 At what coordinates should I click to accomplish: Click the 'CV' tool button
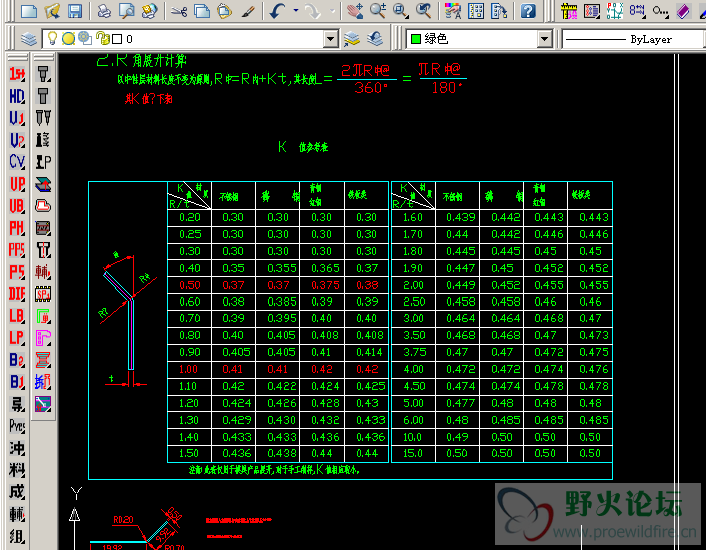pyautogui.click(x=17, y=162)
